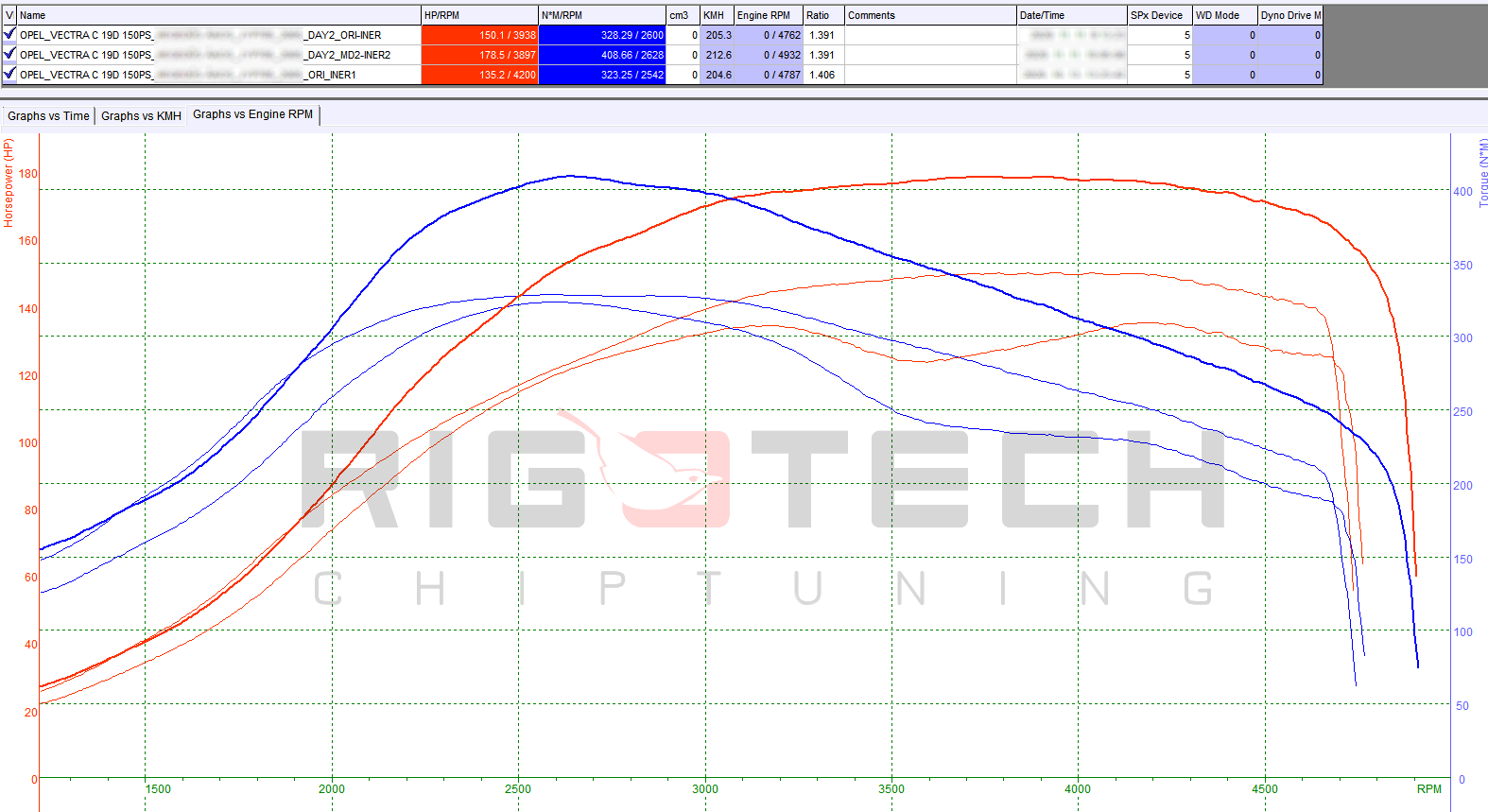Click the Ratio value 1.406
1488x812 pixels.
823,75
